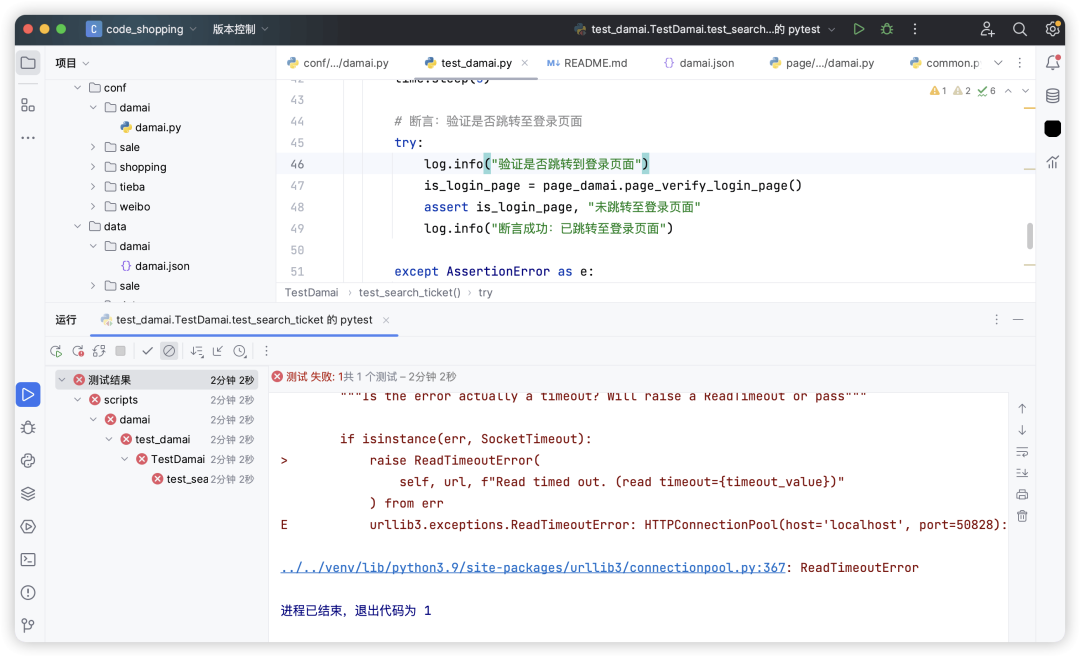Show more tool windows ellipsis
Image resolution: width=1080 pixels, height=657 pixels.
click(x=28, y=138)
